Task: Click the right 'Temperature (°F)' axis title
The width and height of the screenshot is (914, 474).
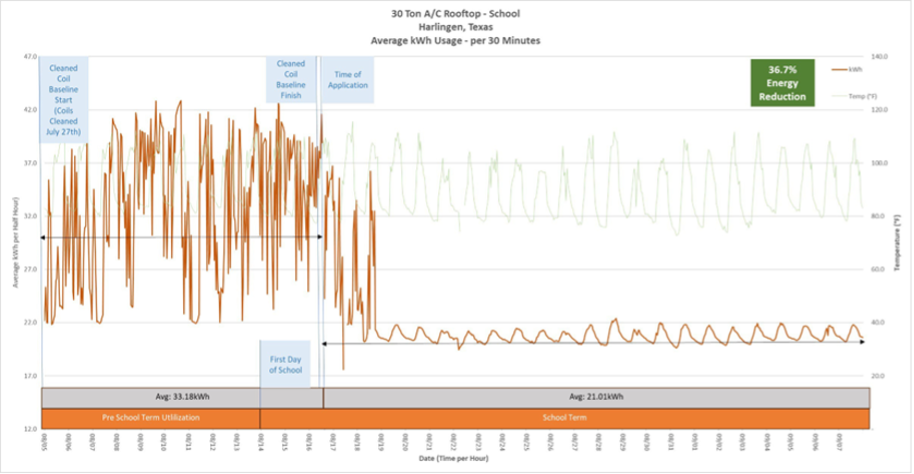Action: point(899,242)
